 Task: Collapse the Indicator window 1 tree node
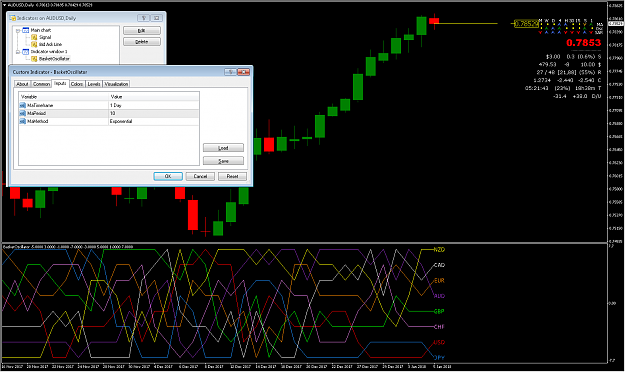[18, 51]
